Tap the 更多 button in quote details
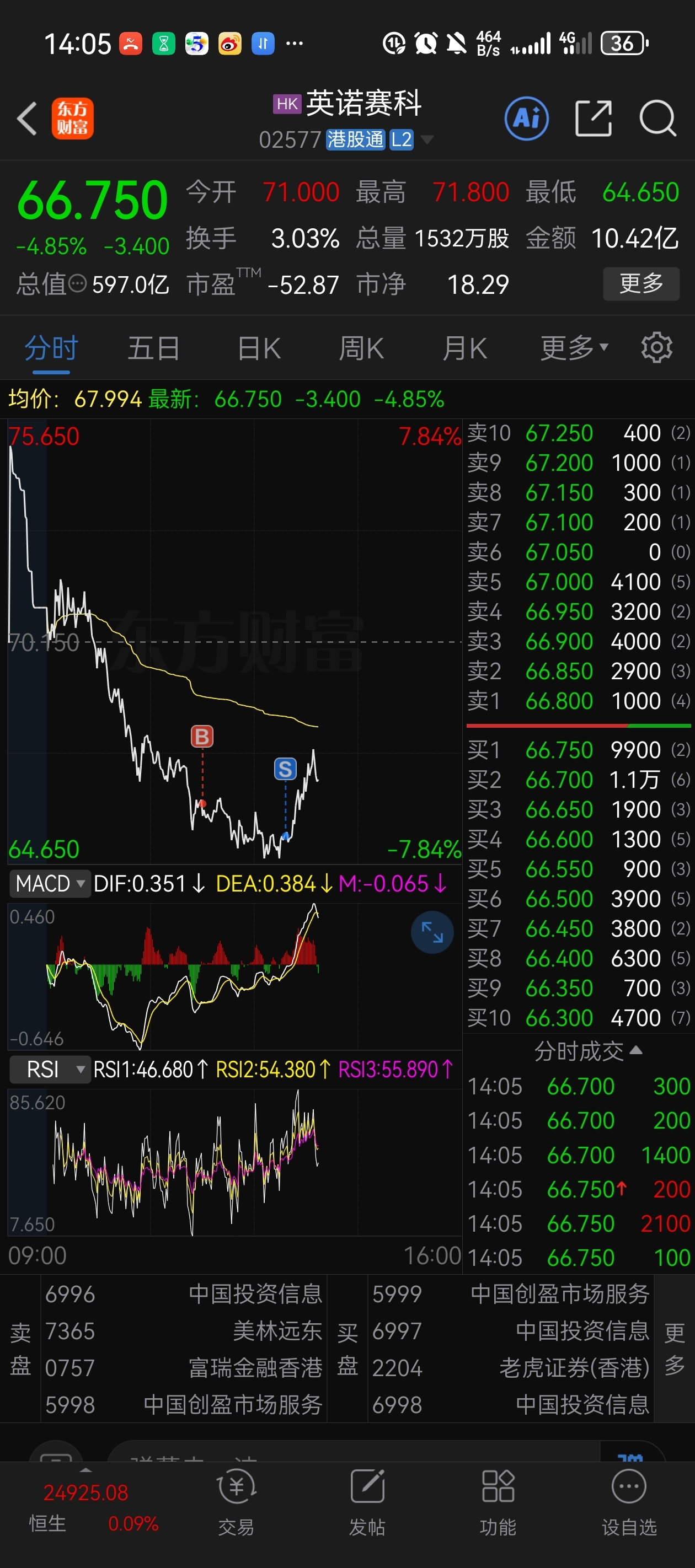 click(641, 283)
